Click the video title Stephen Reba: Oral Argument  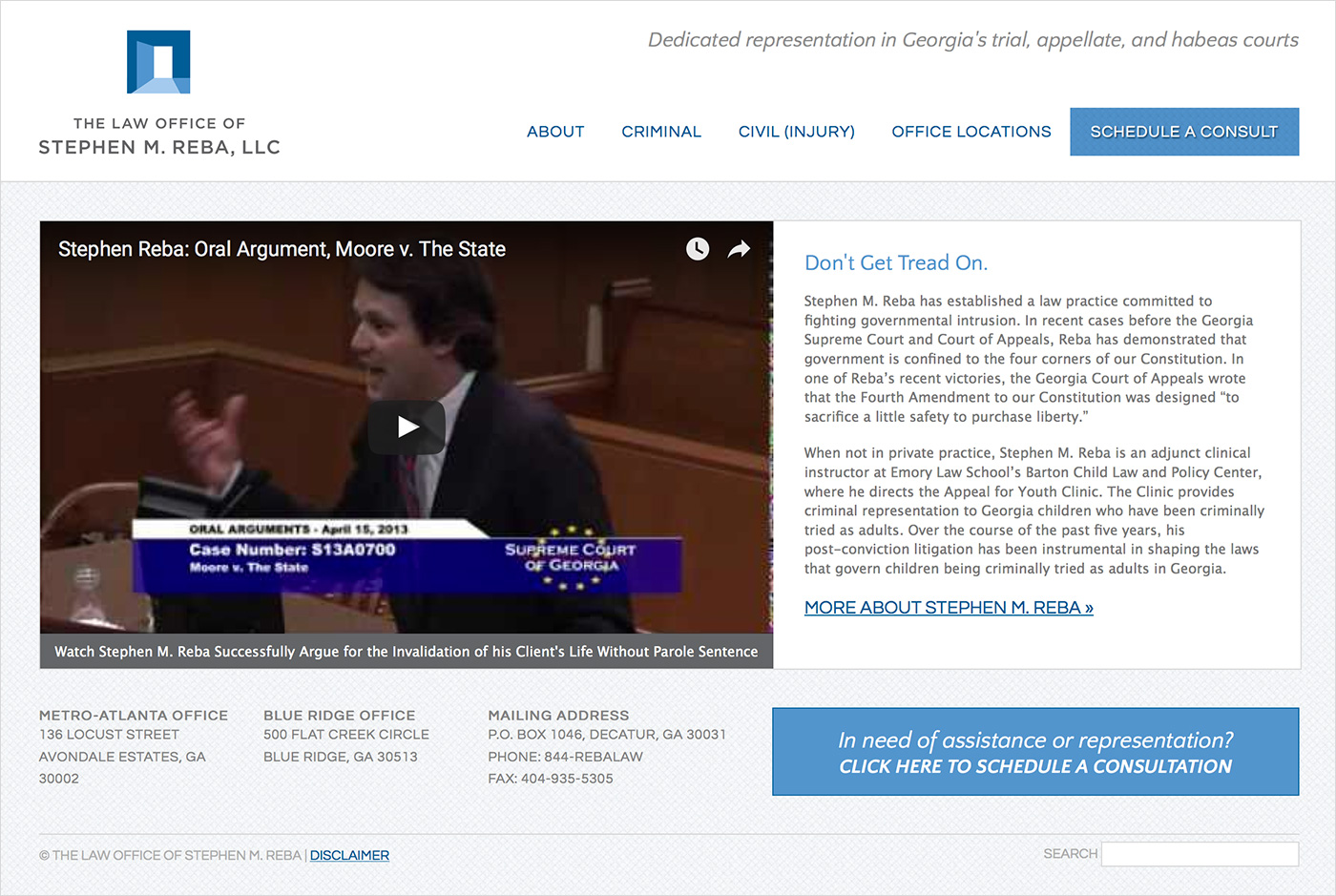coord(282,249)
